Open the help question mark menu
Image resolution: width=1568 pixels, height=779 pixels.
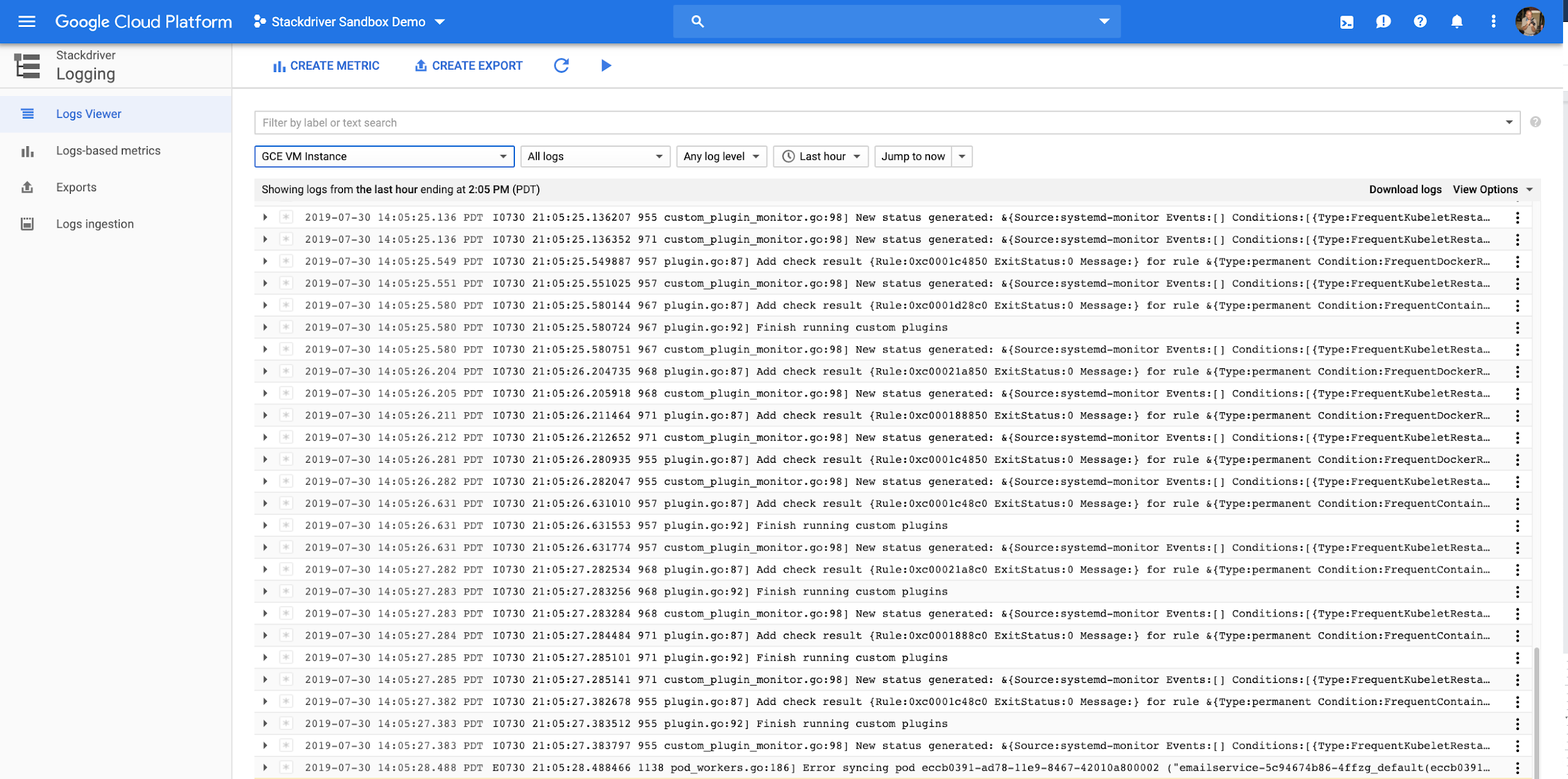[x=1420, y=22]
